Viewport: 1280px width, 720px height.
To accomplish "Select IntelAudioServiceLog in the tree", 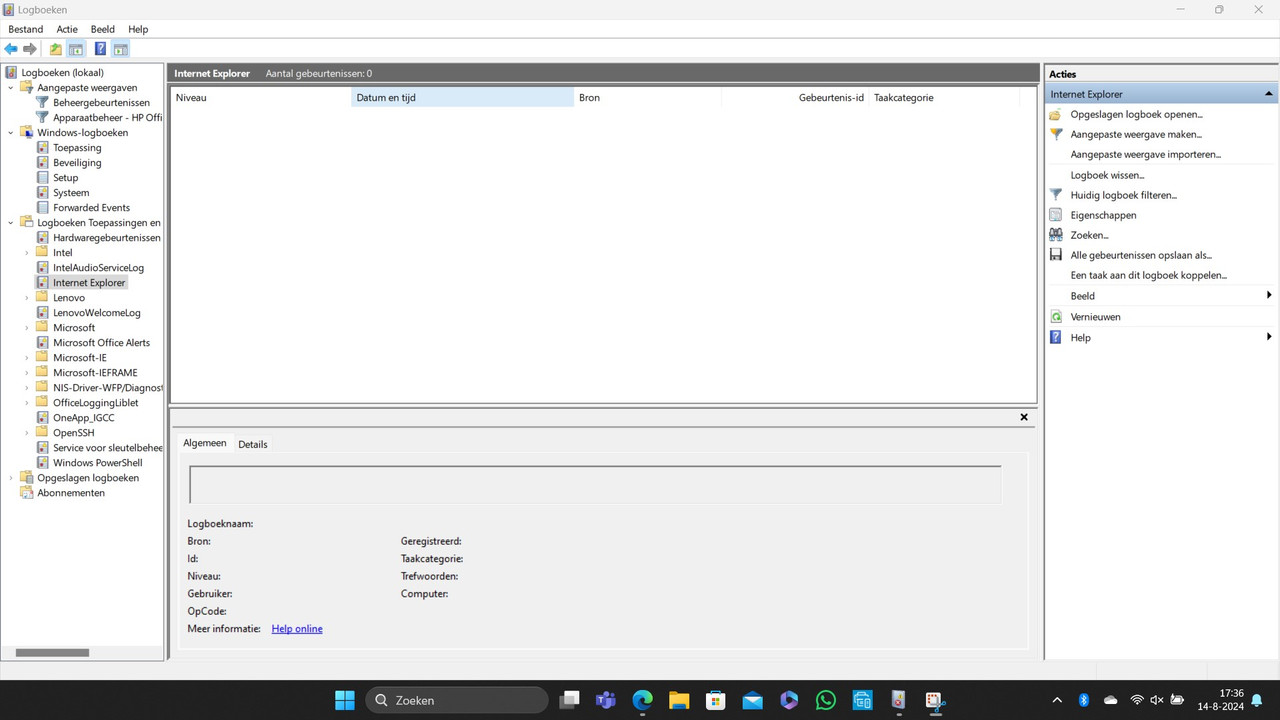I will pyautogui.click(x=98, y=267).
